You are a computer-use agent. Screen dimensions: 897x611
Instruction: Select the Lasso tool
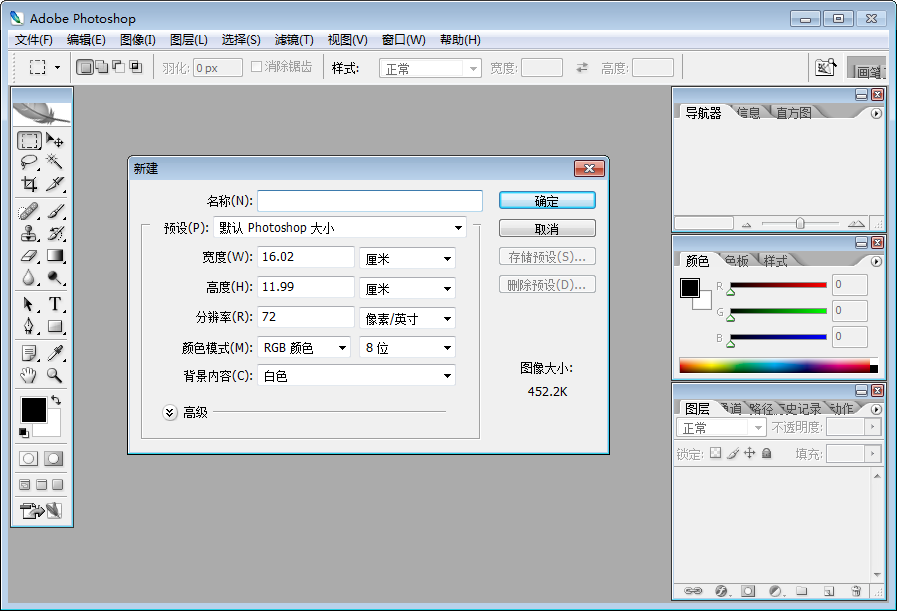tap(29, 162)
